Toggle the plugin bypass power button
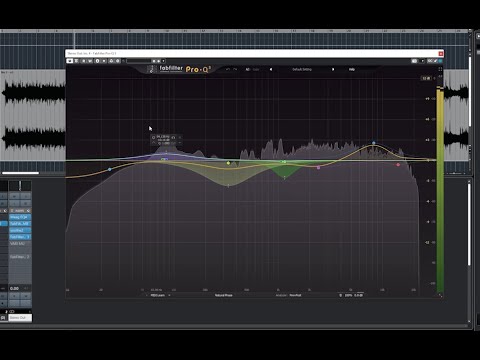The width and height of the screenshot is (480, 360). (x=69, y=61)
